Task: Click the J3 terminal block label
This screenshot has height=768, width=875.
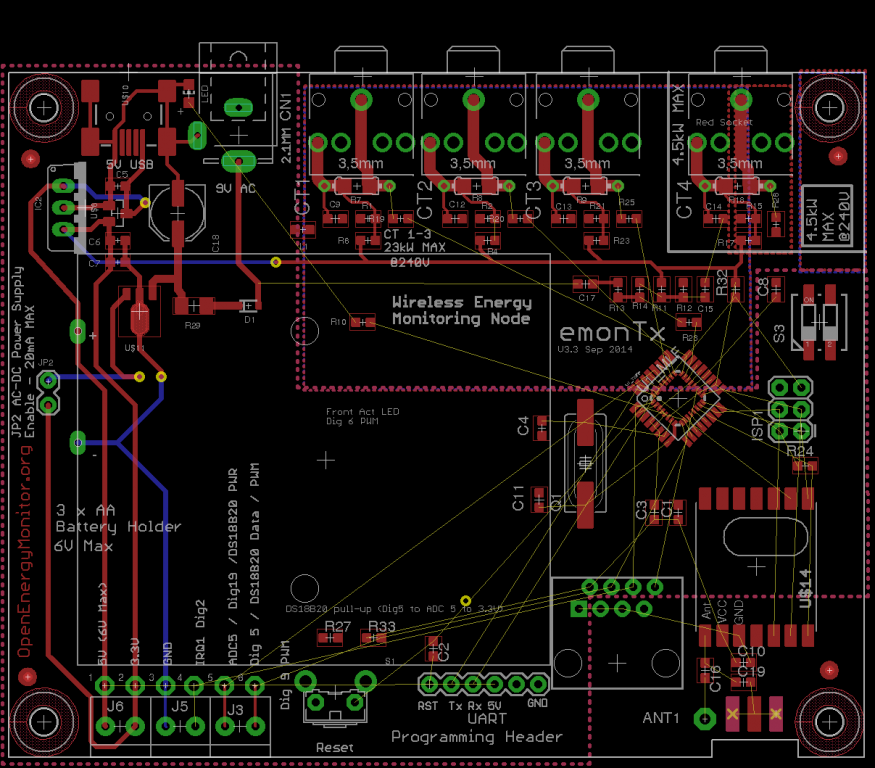Action: coord(235,709)
